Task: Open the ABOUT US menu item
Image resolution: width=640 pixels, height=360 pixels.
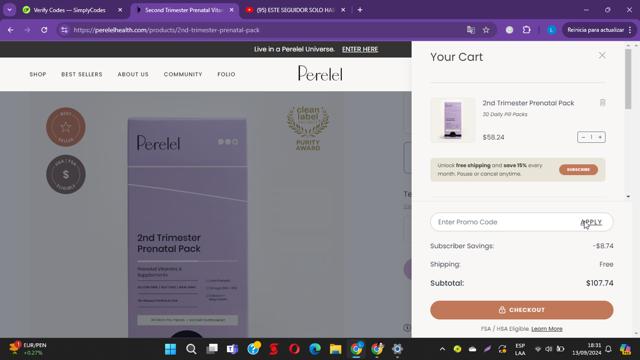Action: (x=133, y=74)
